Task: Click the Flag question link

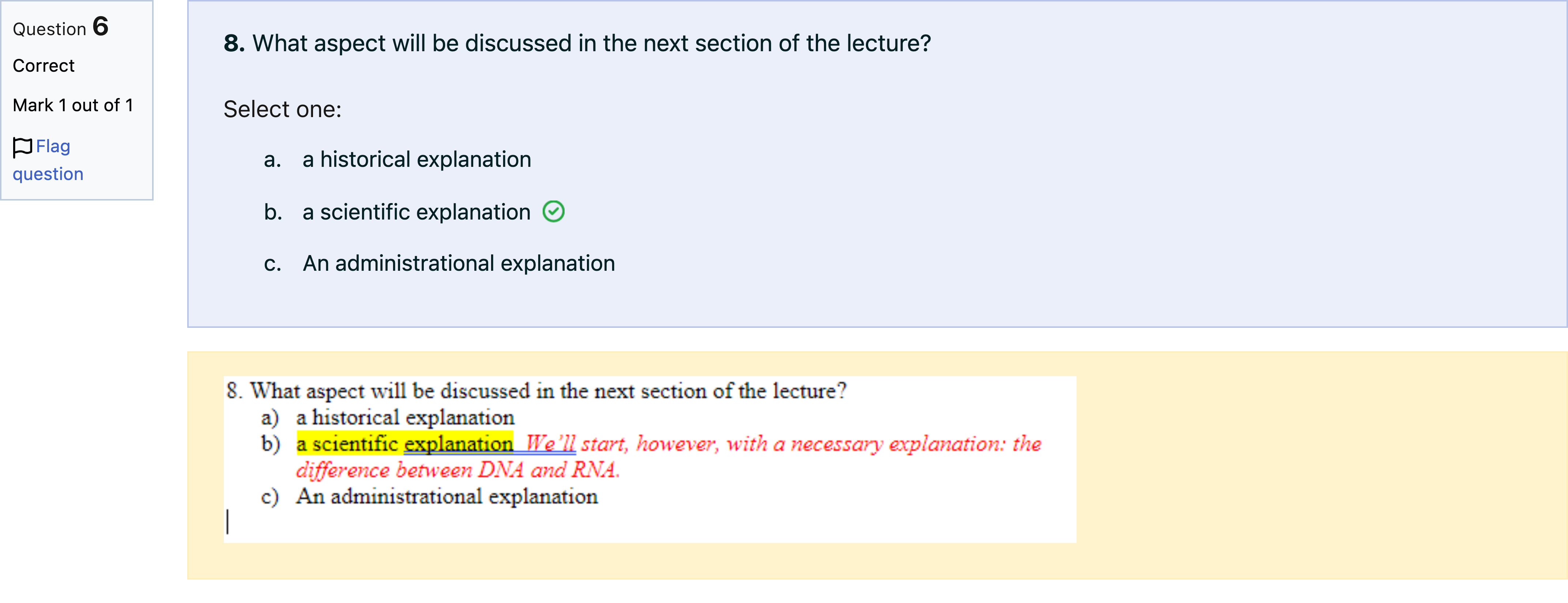Action: [48, 160]
